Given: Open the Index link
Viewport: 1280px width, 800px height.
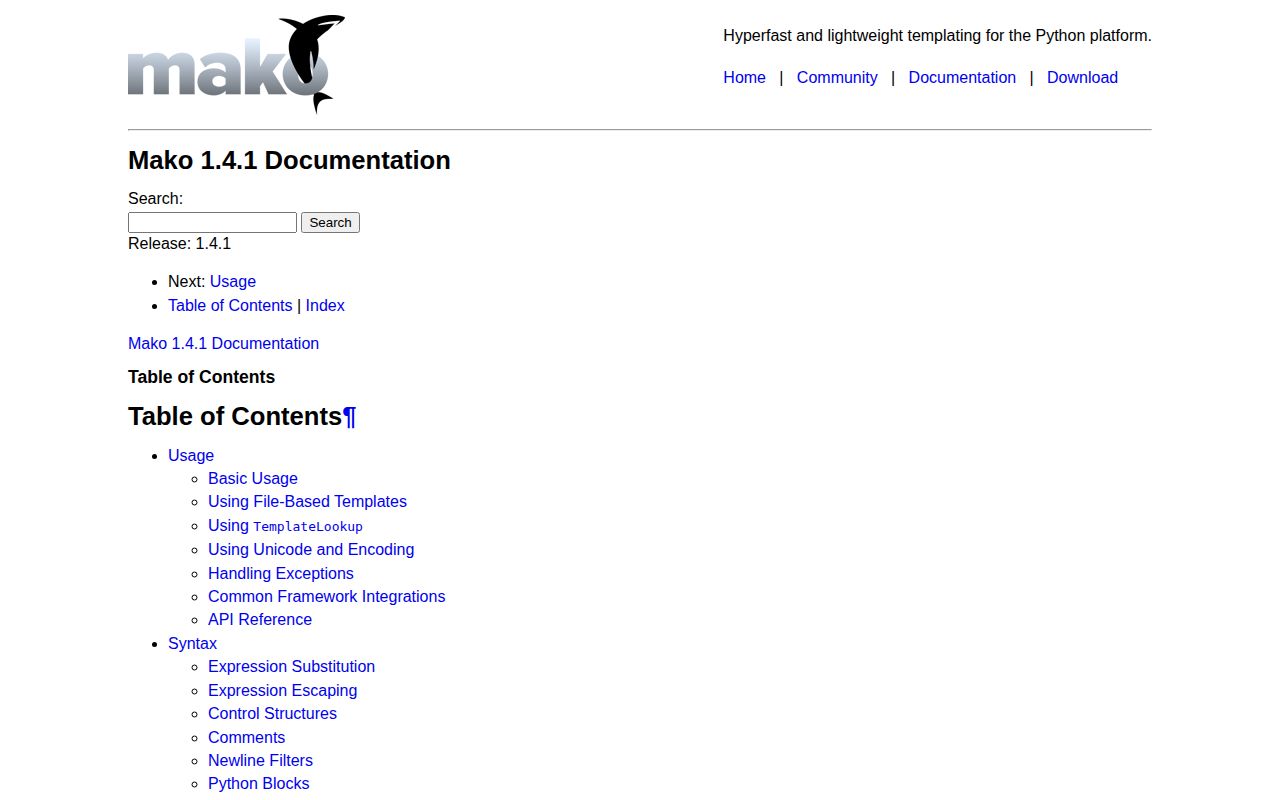Looking at the screenshot, I should [325, 305].
